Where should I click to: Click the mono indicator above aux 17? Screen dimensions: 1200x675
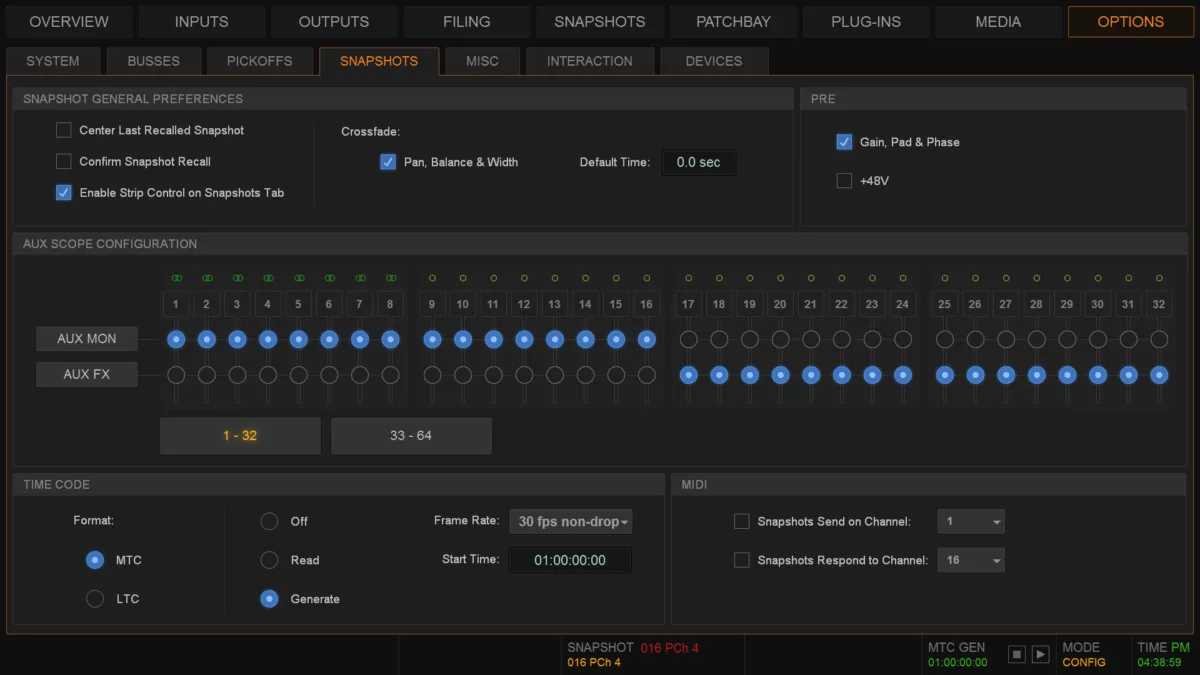coord(688,278)
